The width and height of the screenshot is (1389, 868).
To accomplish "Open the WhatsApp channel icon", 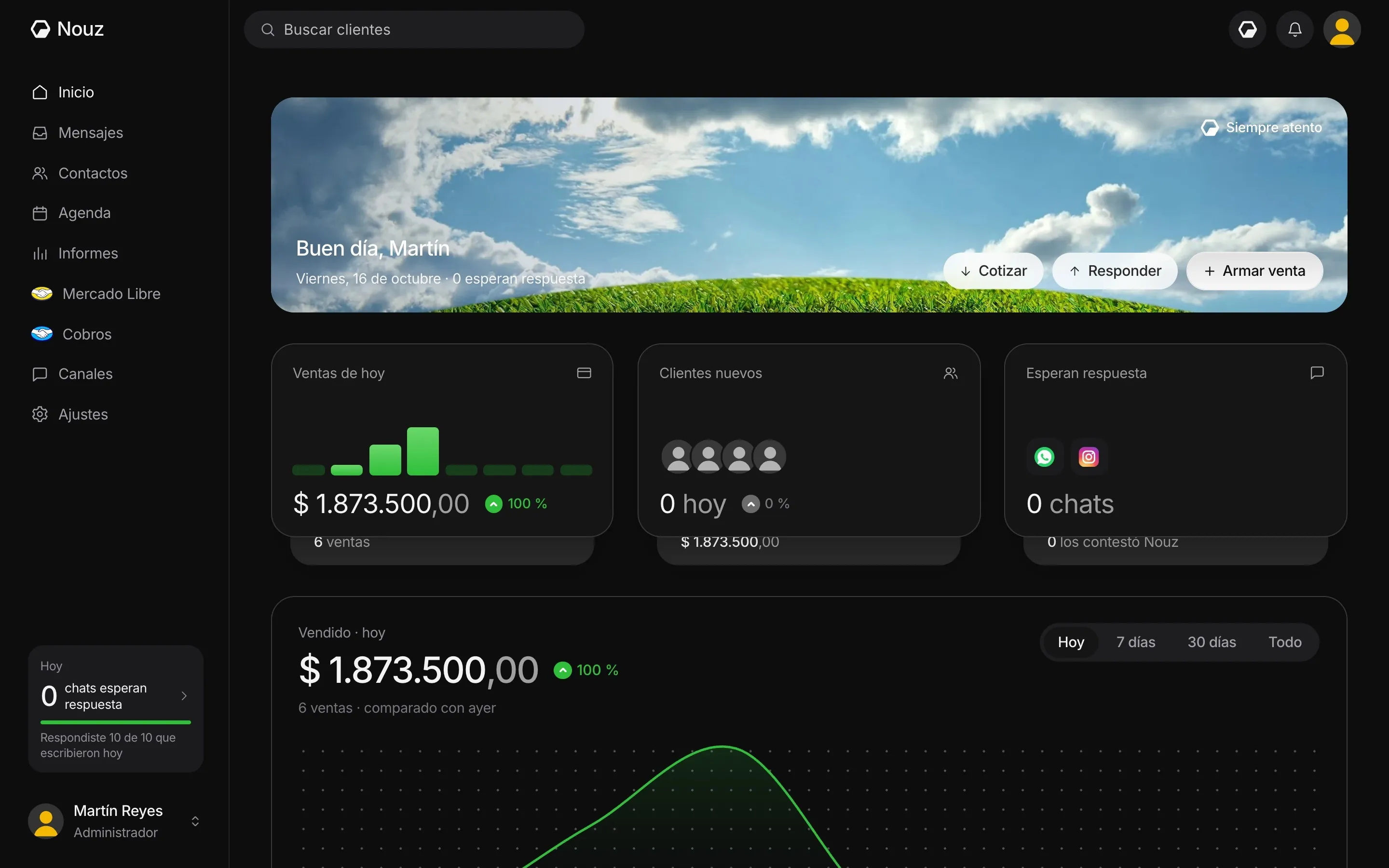I will [x=1044, y=457].
